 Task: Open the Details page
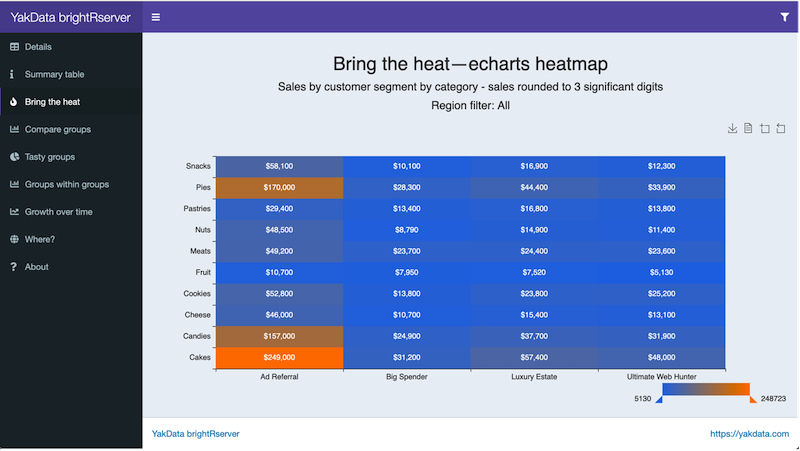38,47
